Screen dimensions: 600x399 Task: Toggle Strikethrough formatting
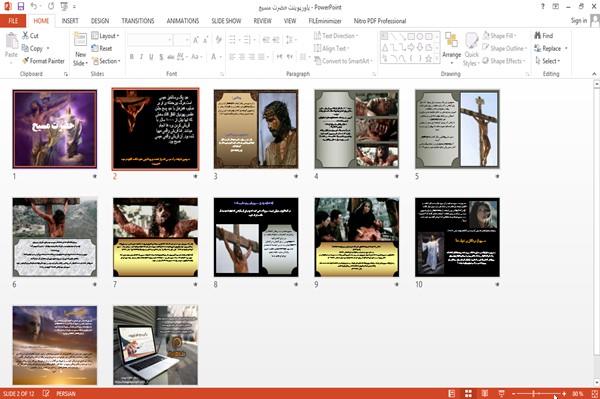[x=171, y=57]
